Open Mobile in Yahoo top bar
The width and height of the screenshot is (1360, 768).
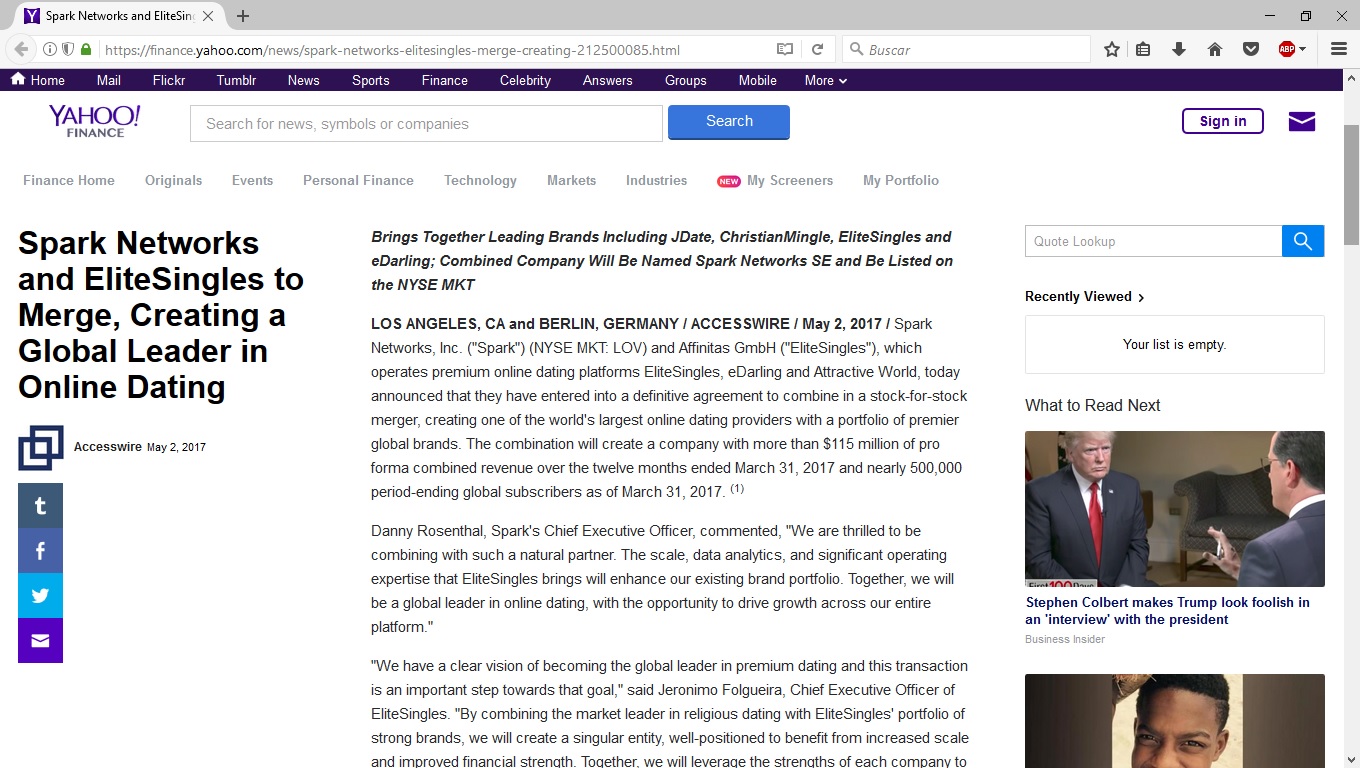pyautogui.click(x=758, y=80)
